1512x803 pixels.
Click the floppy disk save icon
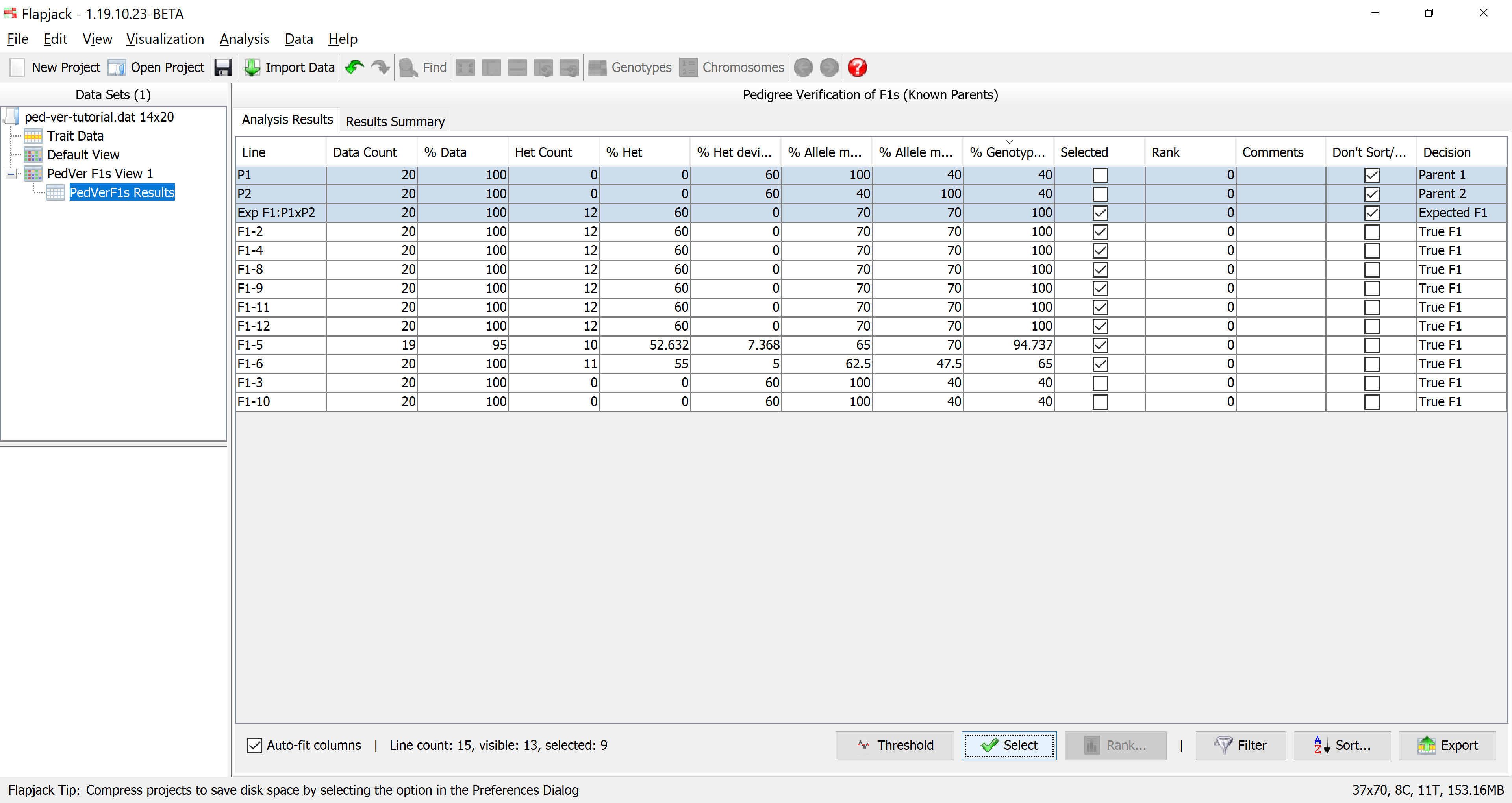(x=222, y=67)
